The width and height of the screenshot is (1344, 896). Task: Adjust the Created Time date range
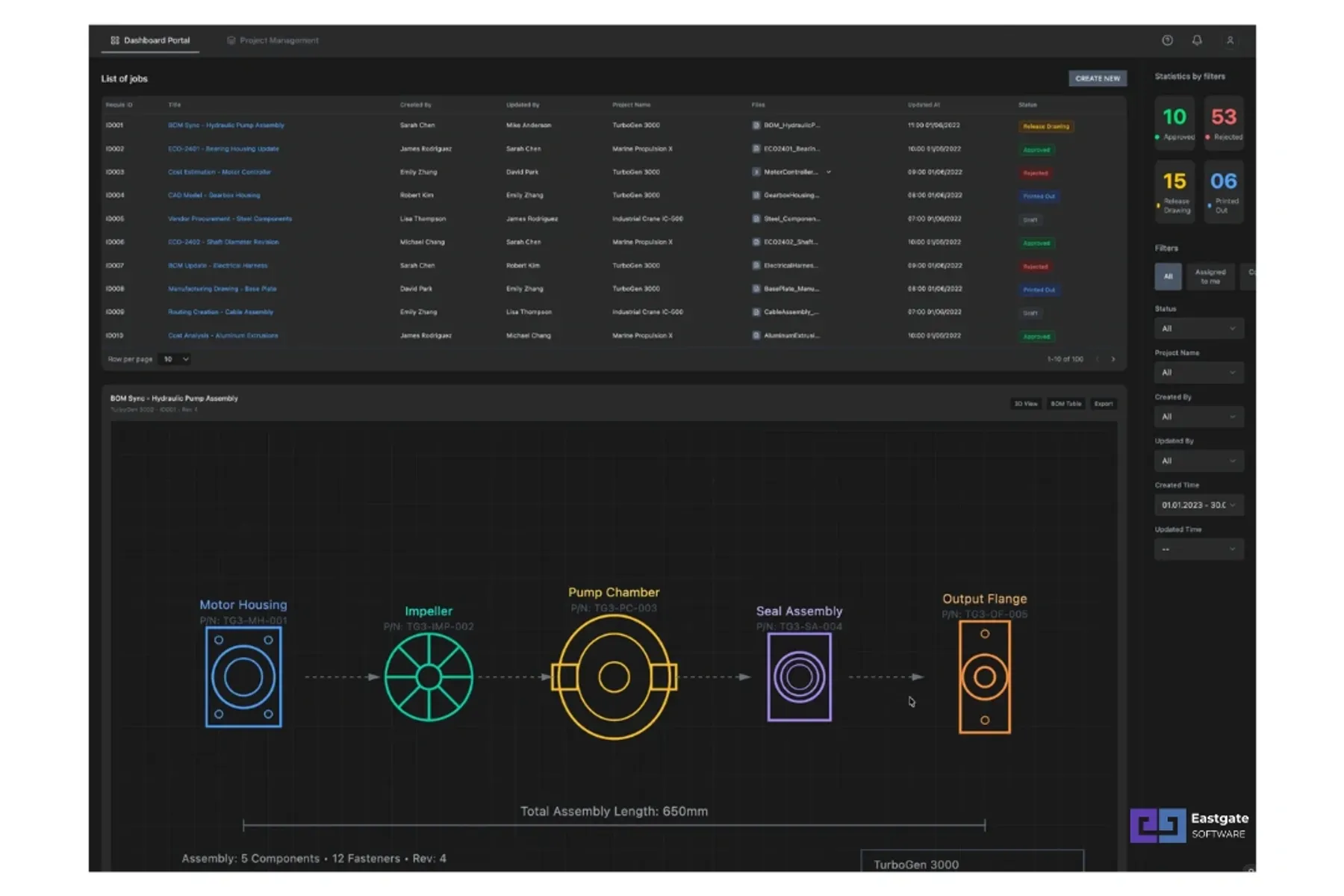click(x=1198, y=505)
